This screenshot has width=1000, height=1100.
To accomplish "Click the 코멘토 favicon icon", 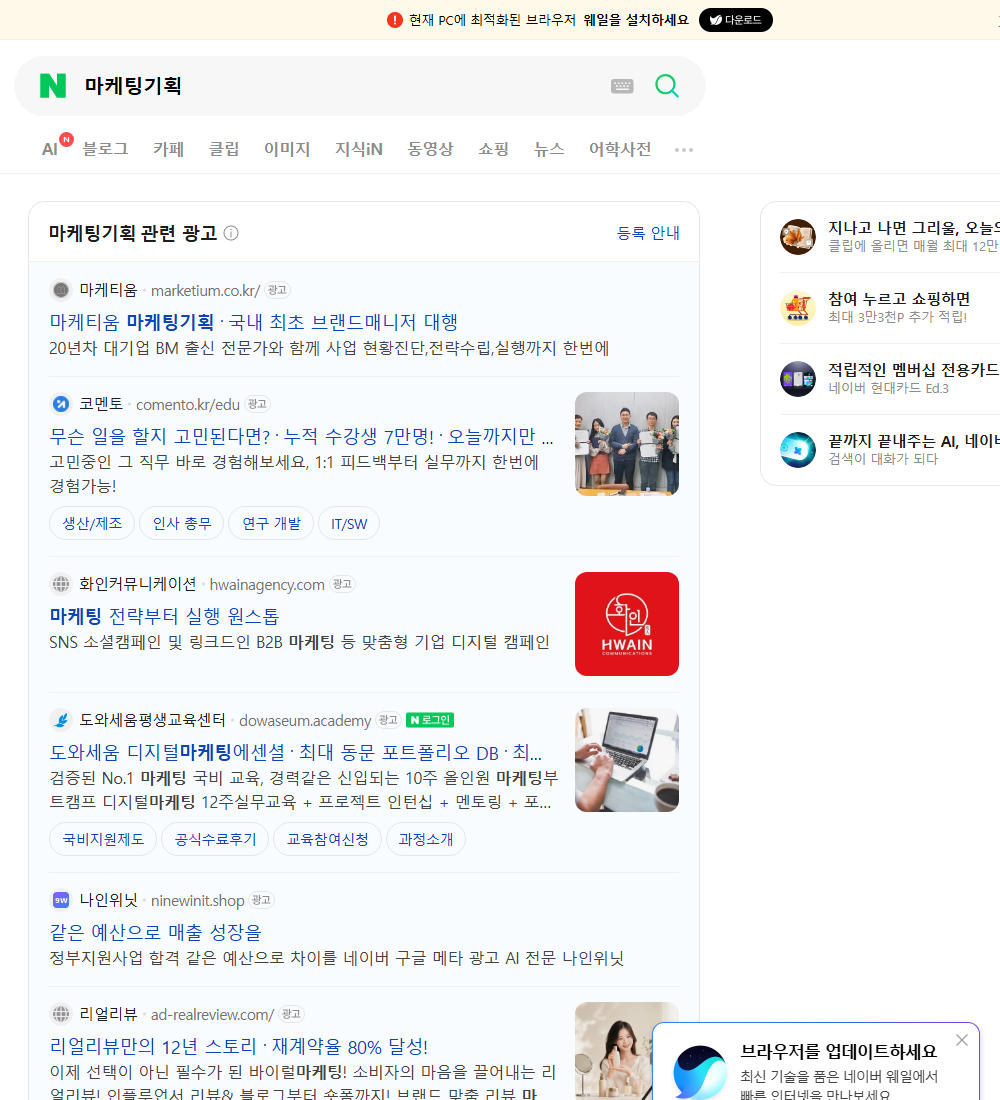I will click(x=61, y=404).
